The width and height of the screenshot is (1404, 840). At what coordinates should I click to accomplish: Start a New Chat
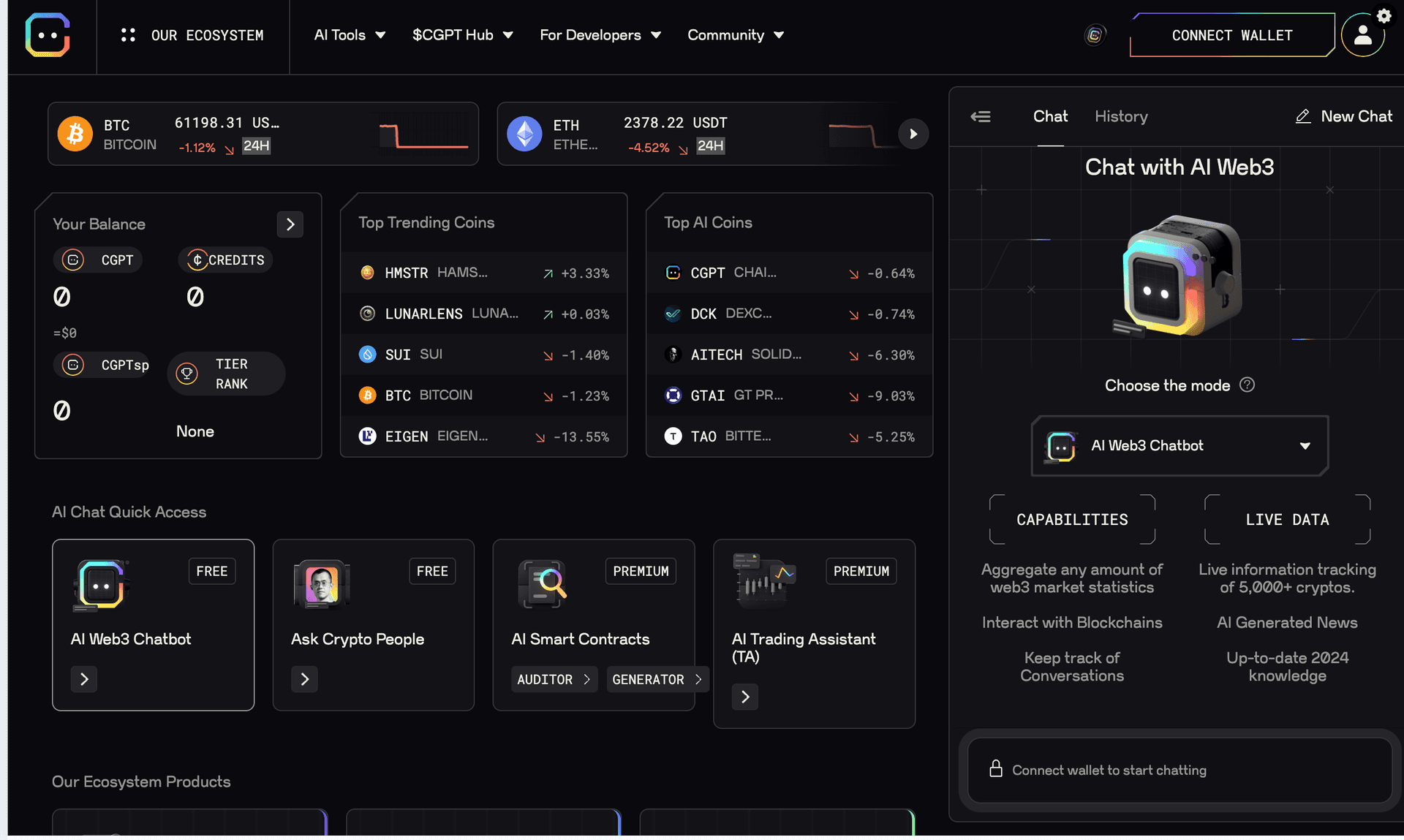(1344, 116)
